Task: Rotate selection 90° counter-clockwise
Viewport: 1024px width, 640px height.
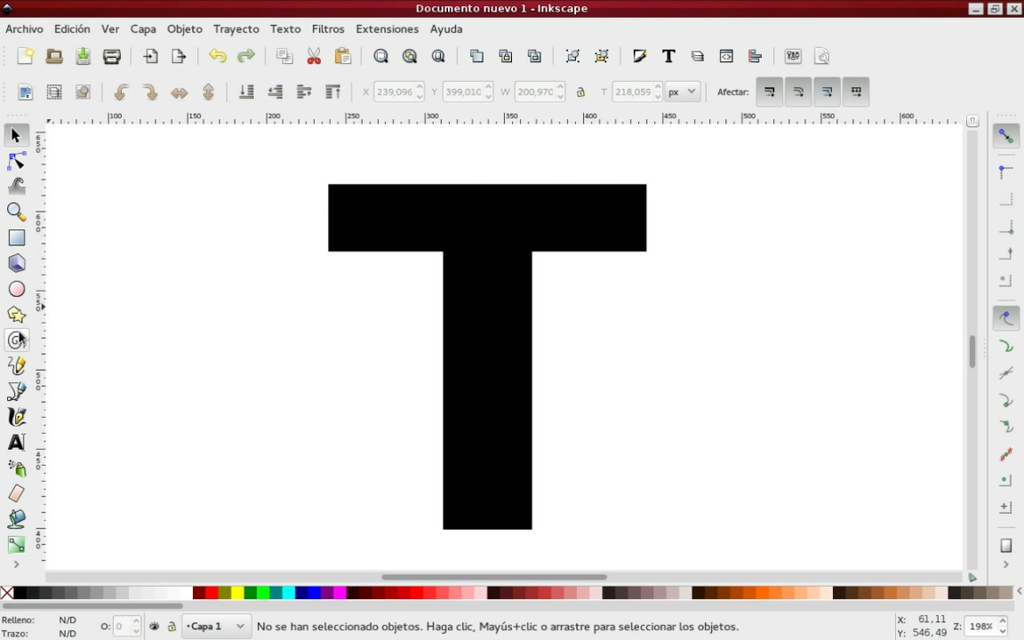Action: (121, 92)
